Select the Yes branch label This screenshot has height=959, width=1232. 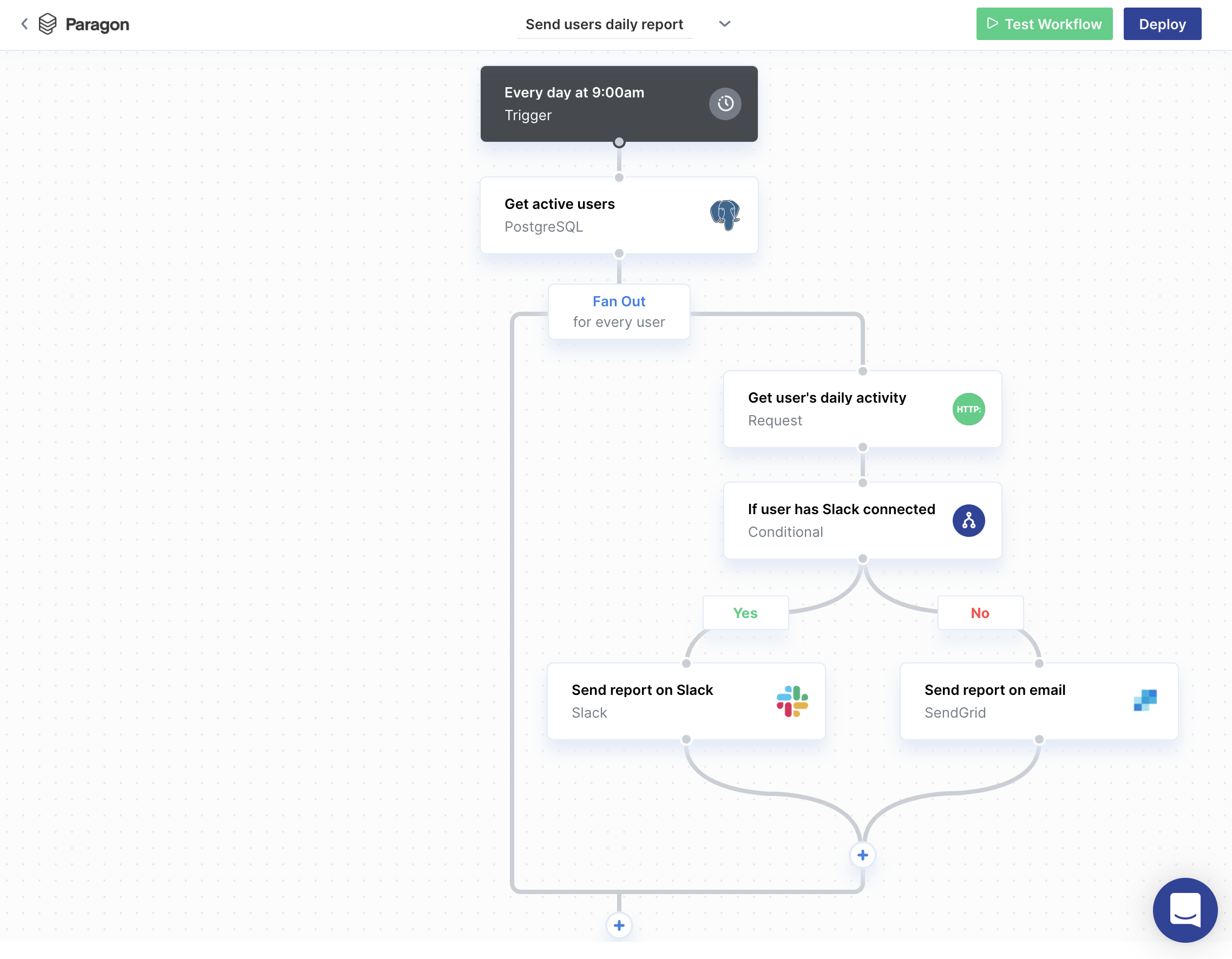[745, 613]
